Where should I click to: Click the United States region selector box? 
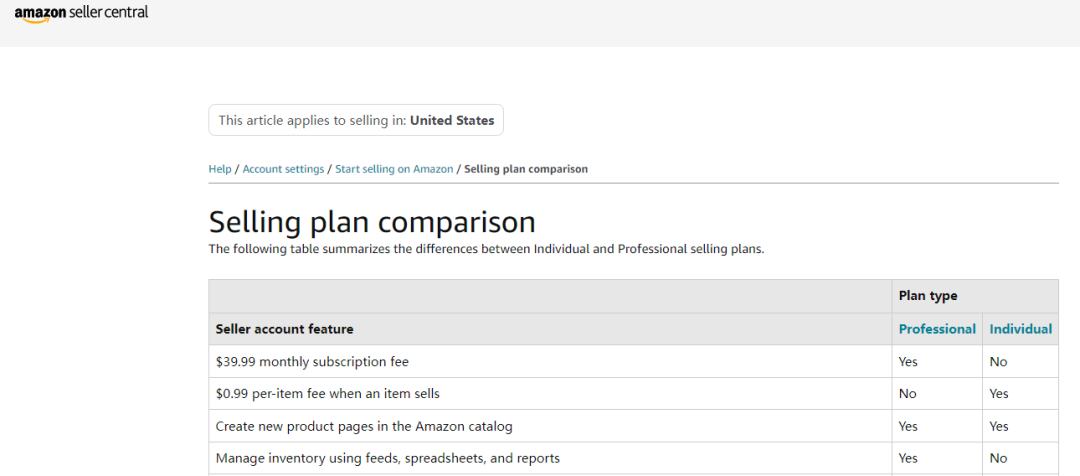click(x=356, y=120)
